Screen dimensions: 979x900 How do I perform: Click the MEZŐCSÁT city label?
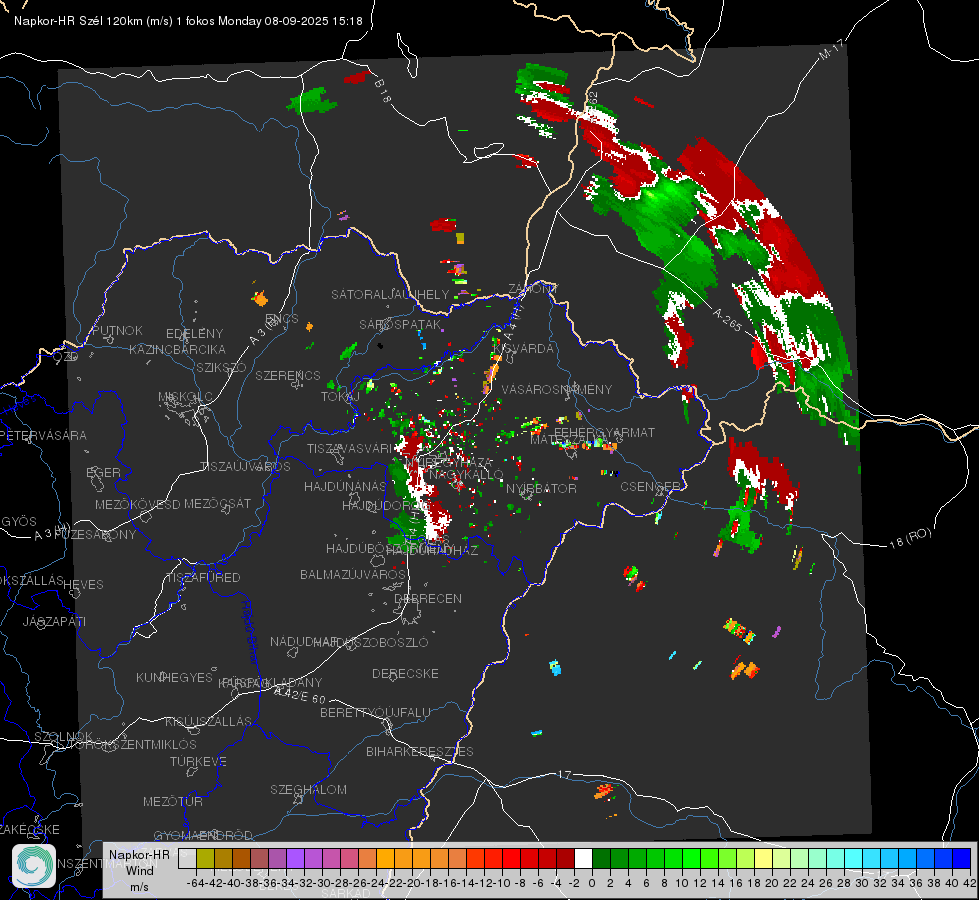(217, 503)
